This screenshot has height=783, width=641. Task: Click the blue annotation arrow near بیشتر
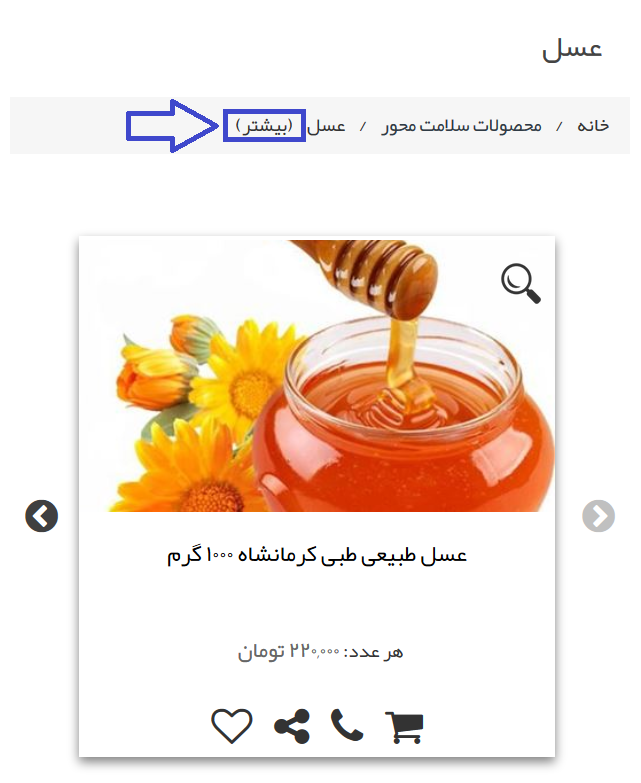(172, 126)
